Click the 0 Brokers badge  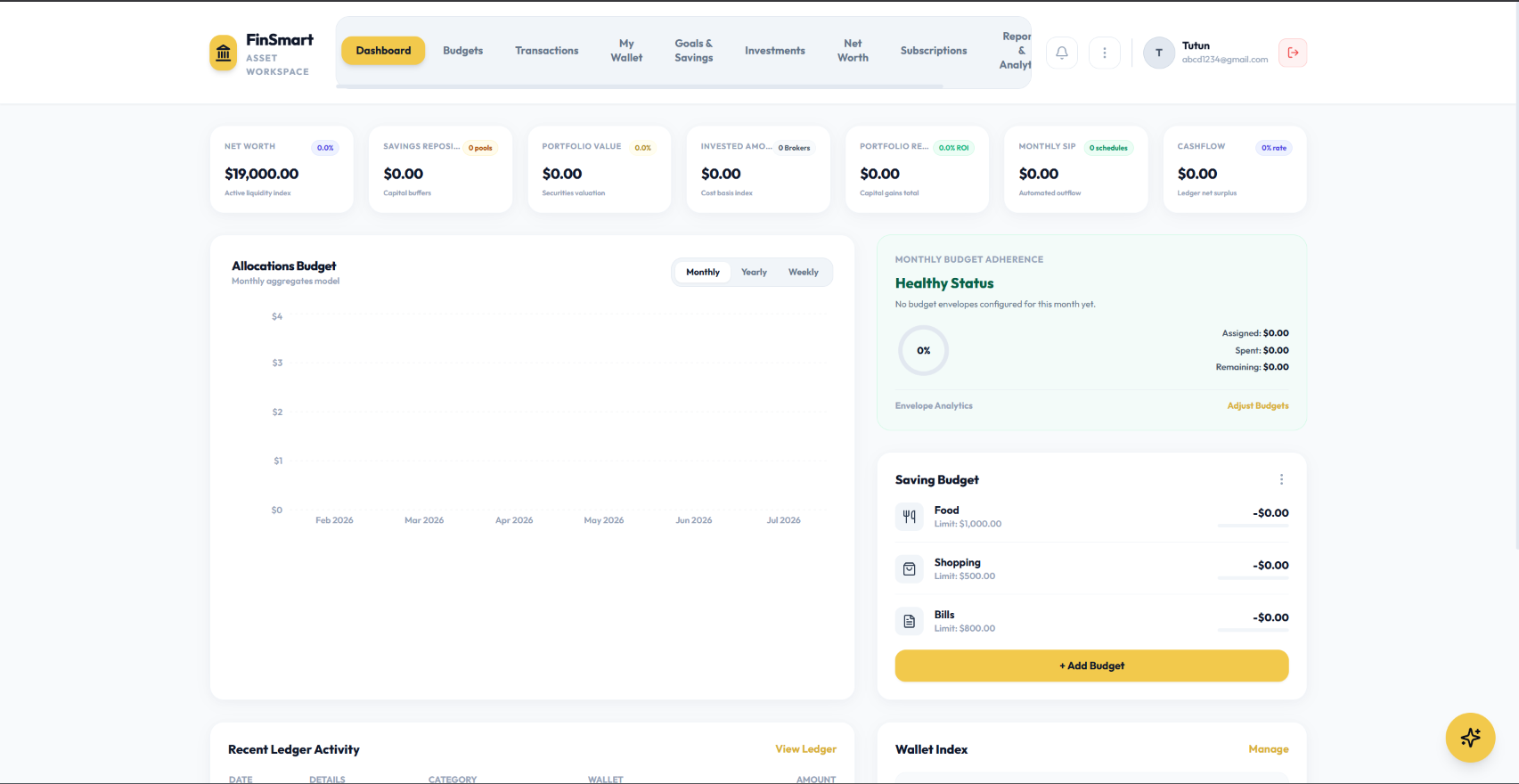click(794, 148)
